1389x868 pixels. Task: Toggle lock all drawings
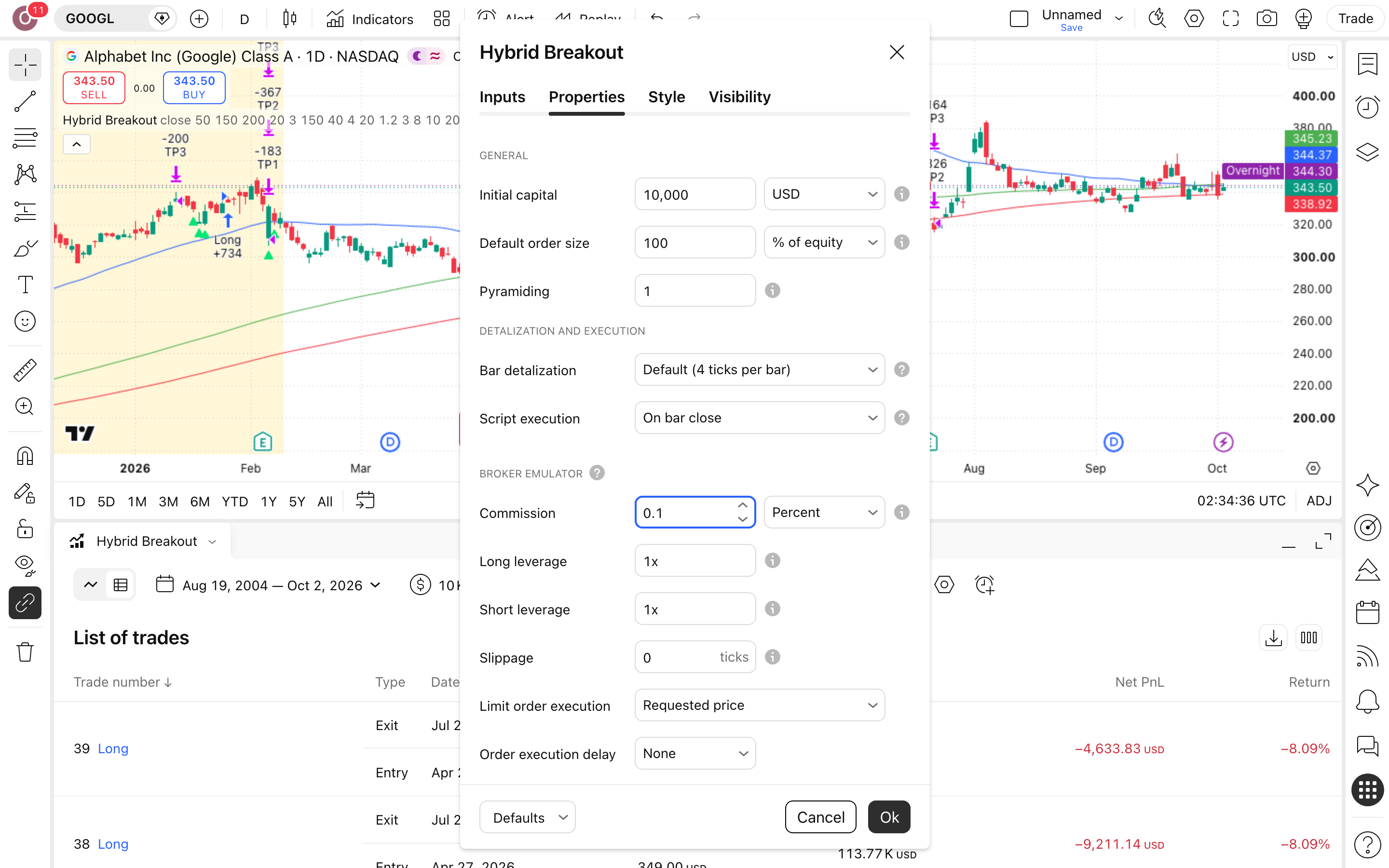(25, 529)
